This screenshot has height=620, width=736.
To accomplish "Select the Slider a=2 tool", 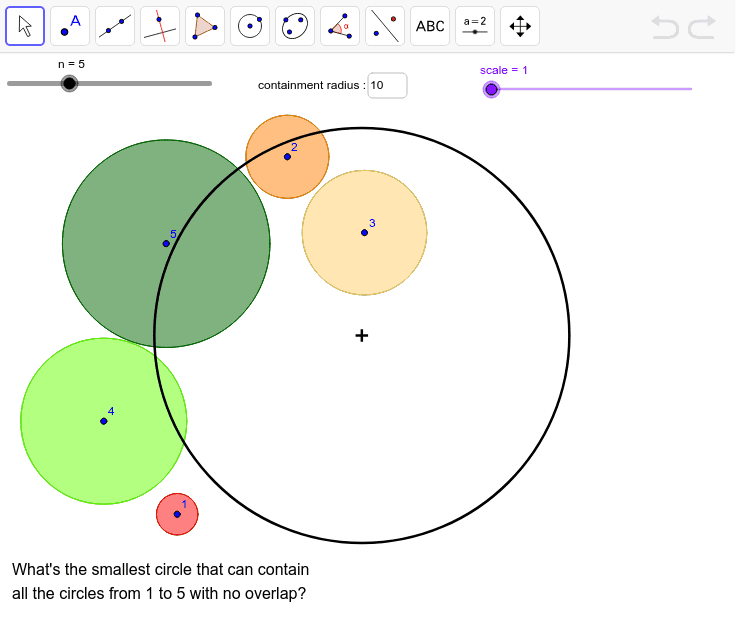I will coord(475,26).
